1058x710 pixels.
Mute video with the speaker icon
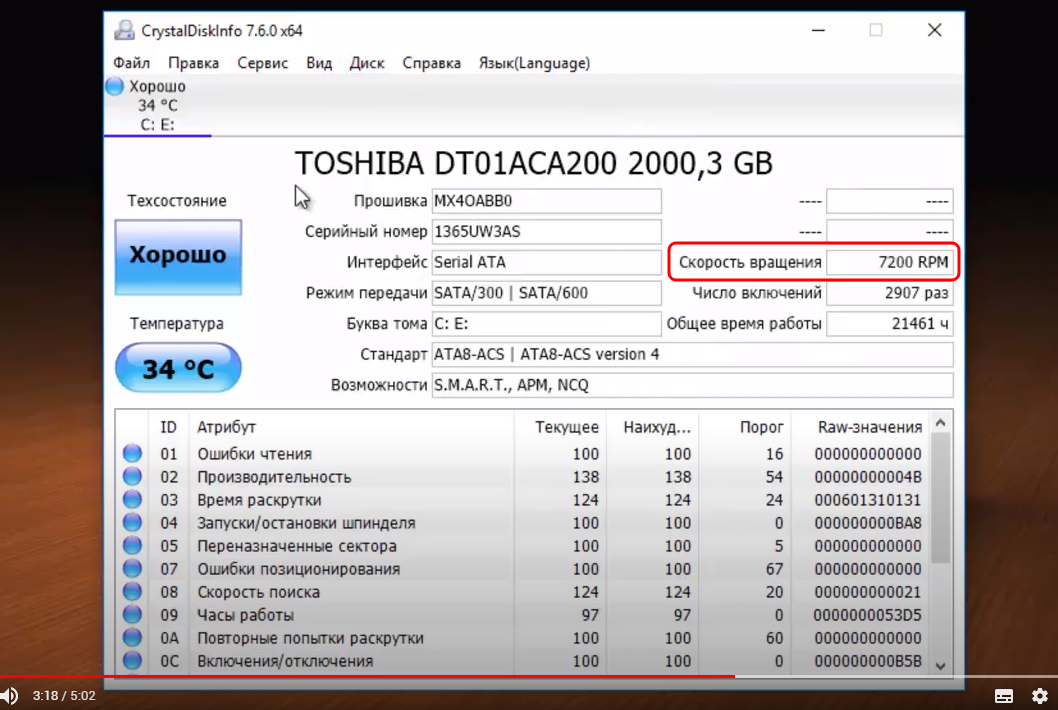click(9, 695)
